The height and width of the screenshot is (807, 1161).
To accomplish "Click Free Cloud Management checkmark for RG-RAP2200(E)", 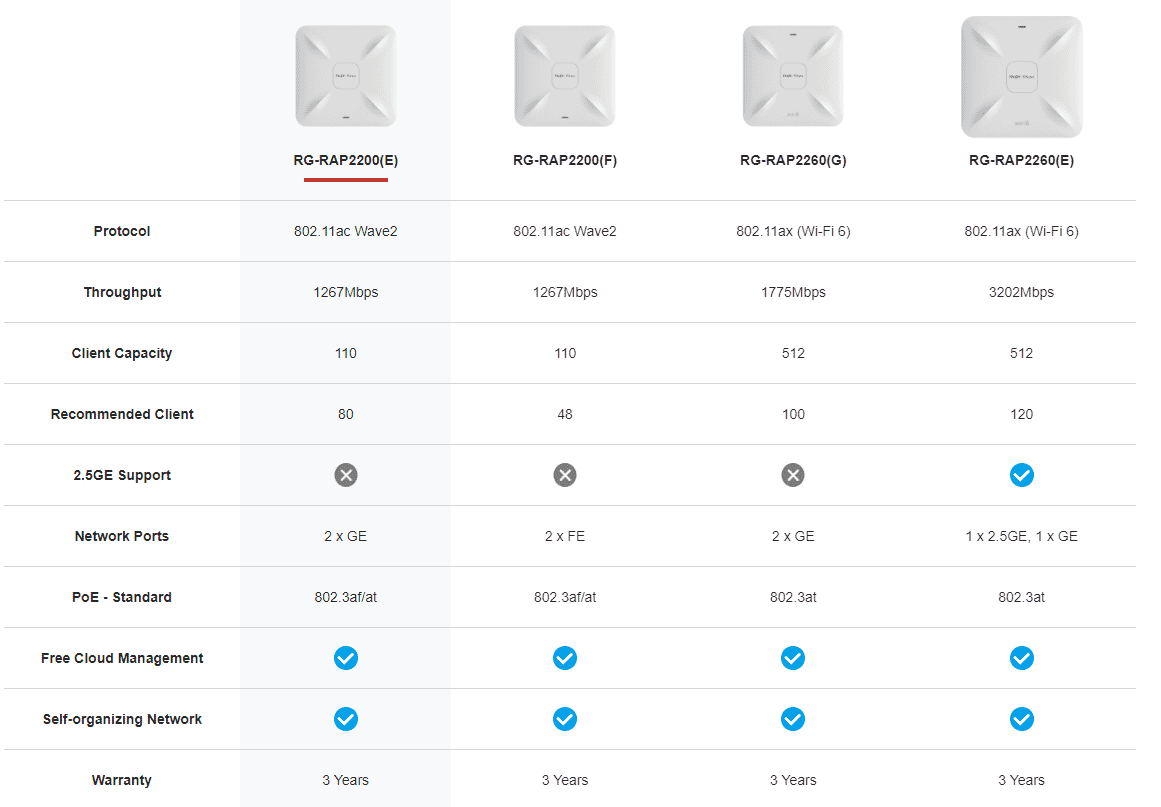I will 345,657.
